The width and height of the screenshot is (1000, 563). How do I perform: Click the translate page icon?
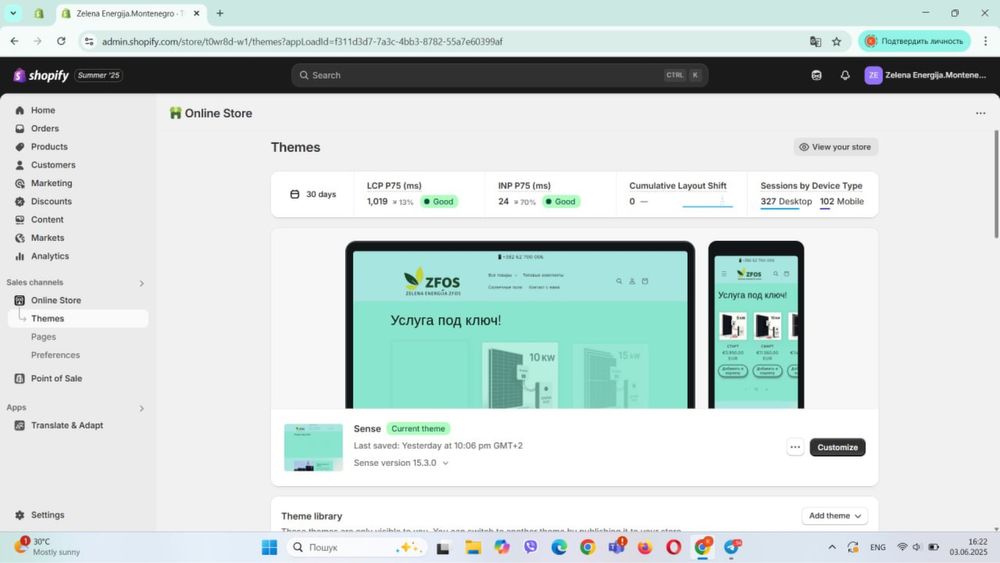tap(815, 41)
